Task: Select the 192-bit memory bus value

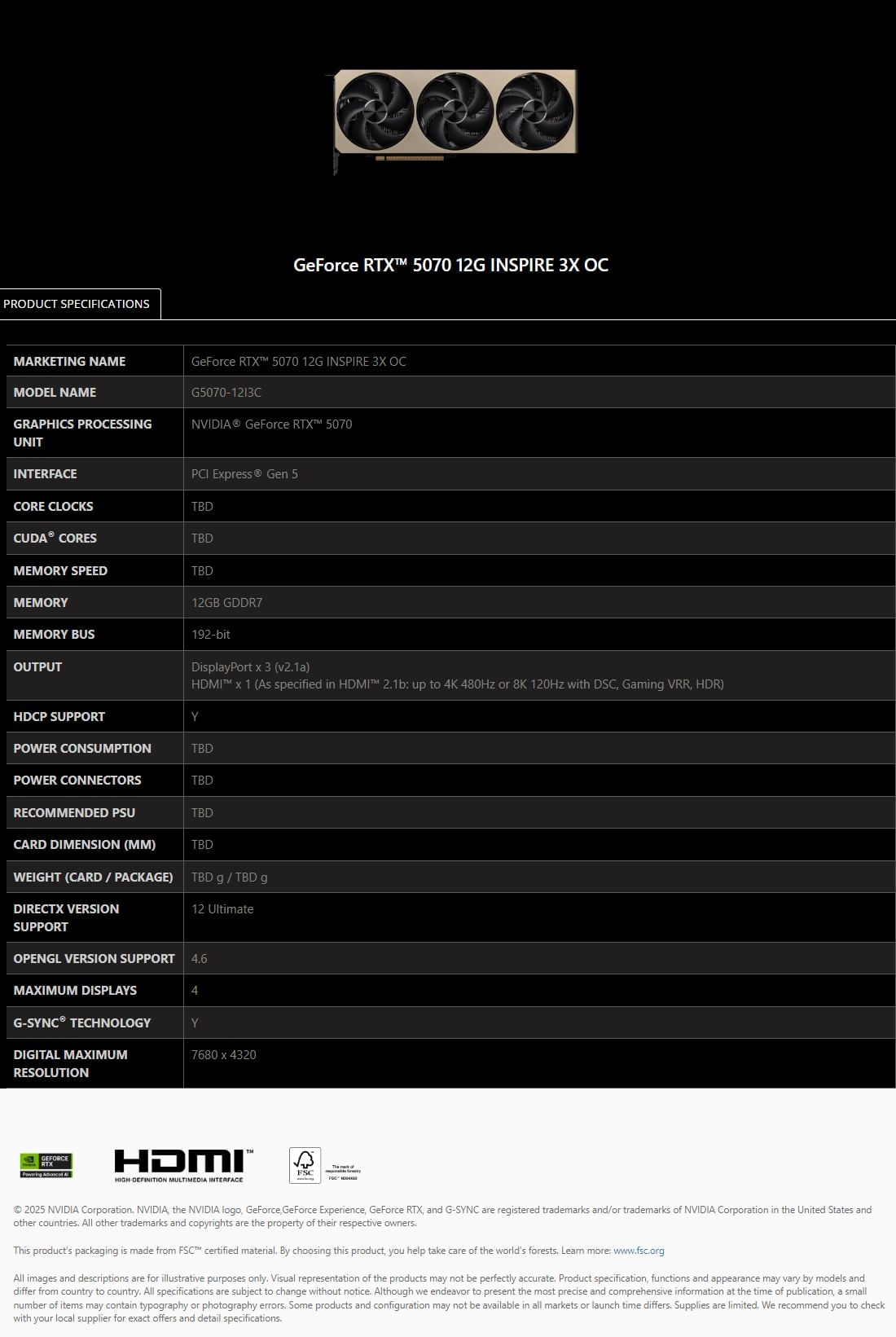Action: [x=211, y=635]
